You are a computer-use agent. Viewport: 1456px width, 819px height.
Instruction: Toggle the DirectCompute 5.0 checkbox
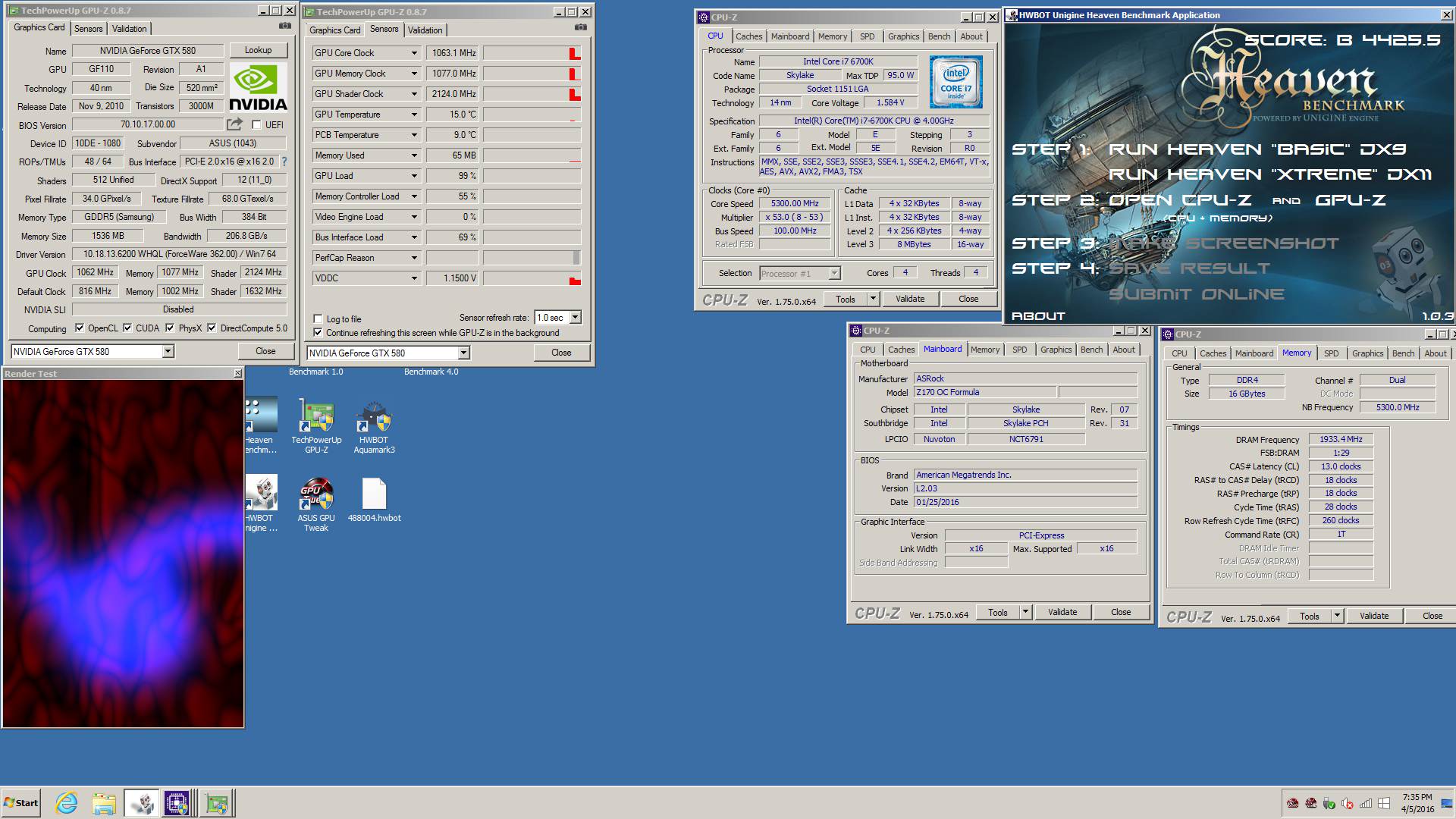pos(212,328)
